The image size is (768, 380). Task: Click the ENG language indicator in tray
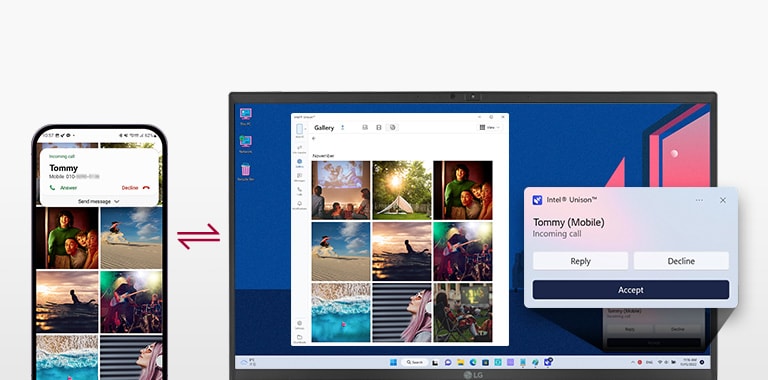point(649,362)
